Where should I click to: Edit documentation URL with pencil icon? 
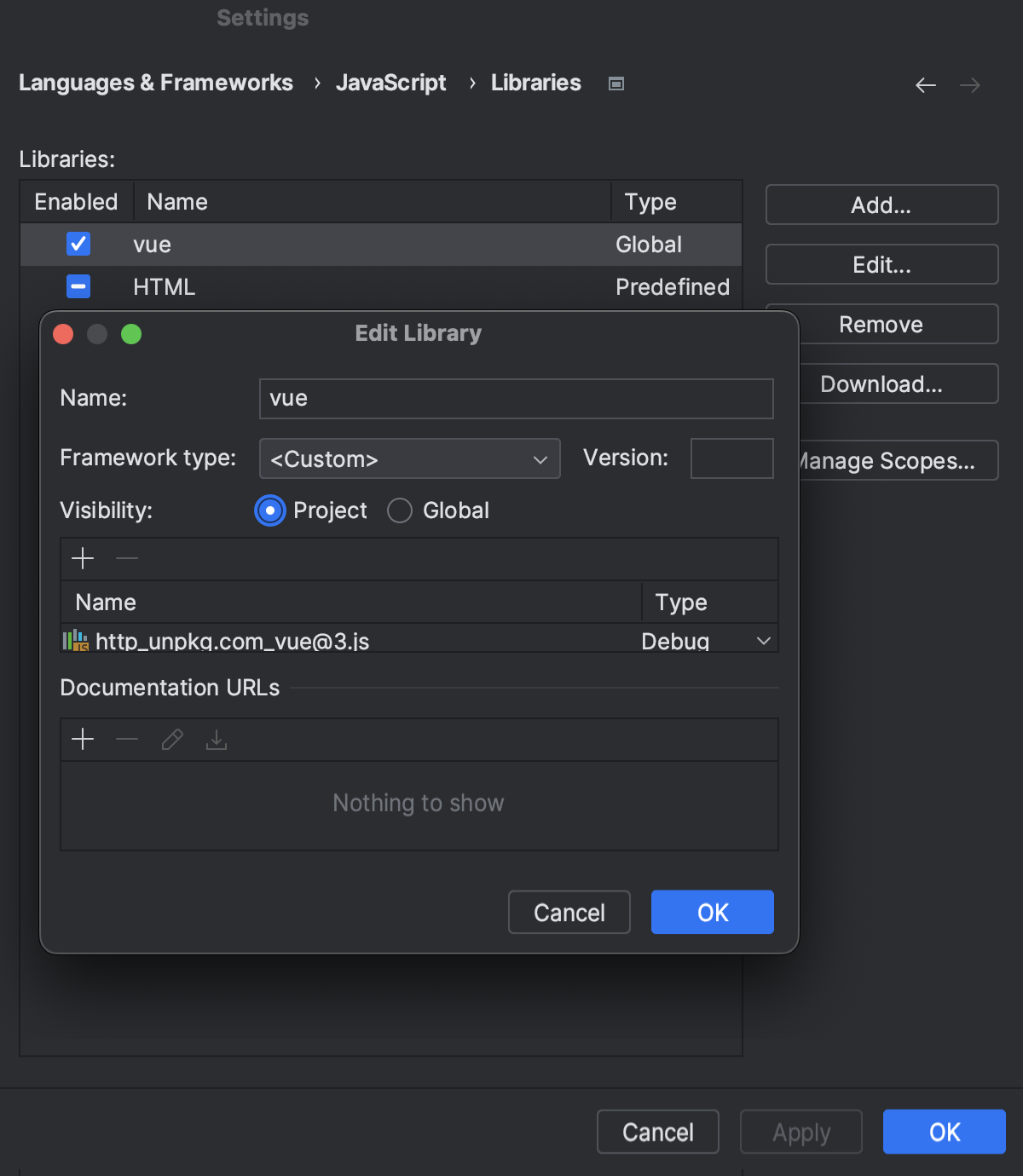click(172, 739)
